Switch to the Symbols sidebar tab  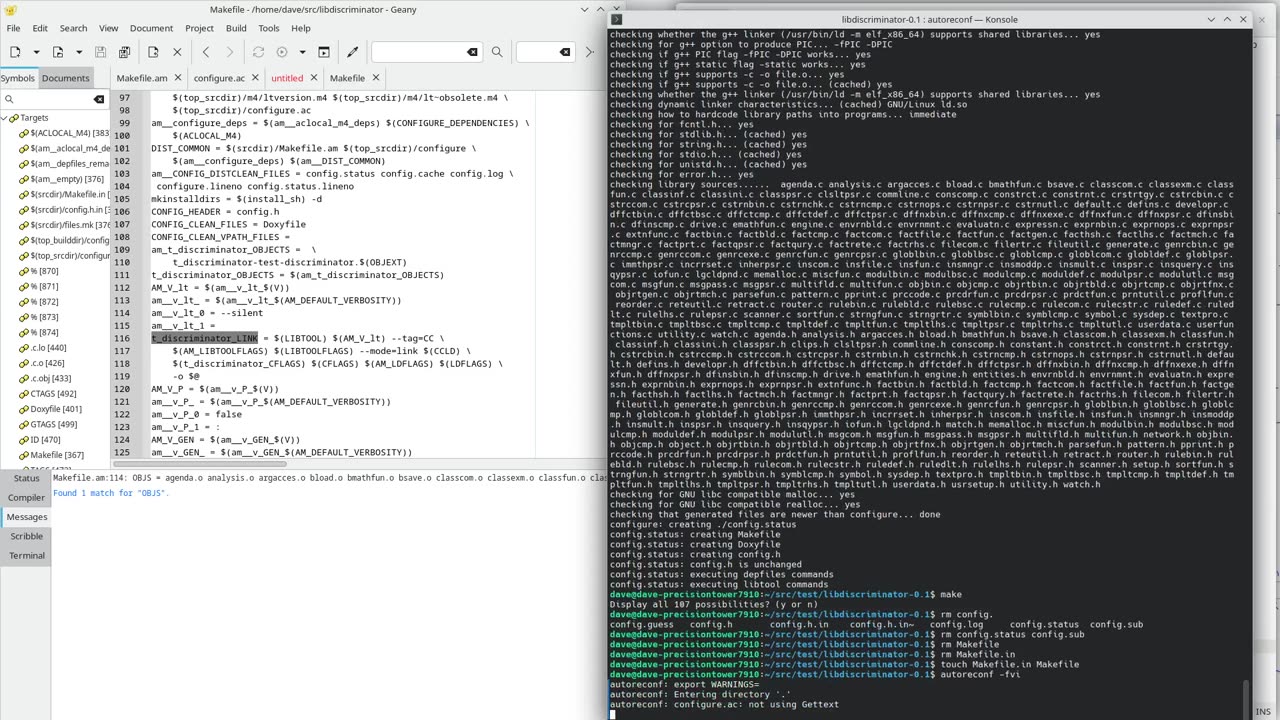coord(17,78)
